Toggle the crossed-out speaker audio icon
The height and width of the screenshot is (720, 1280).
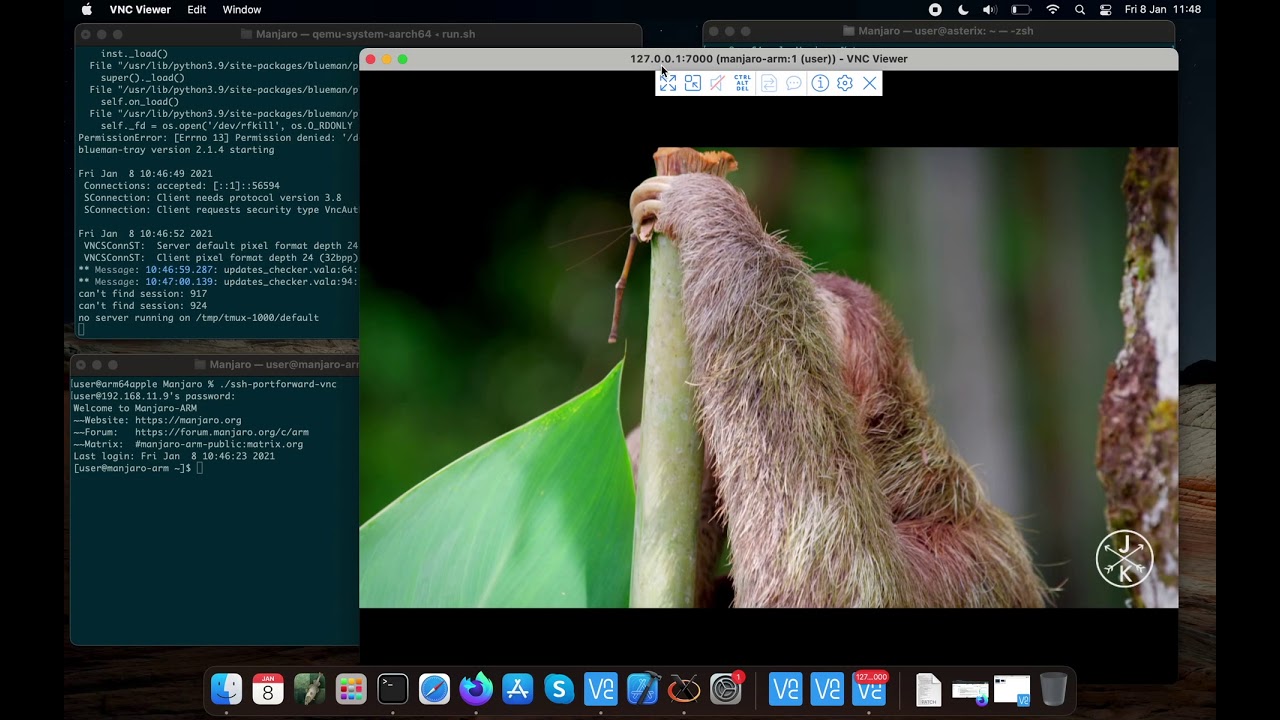point(717,84)
